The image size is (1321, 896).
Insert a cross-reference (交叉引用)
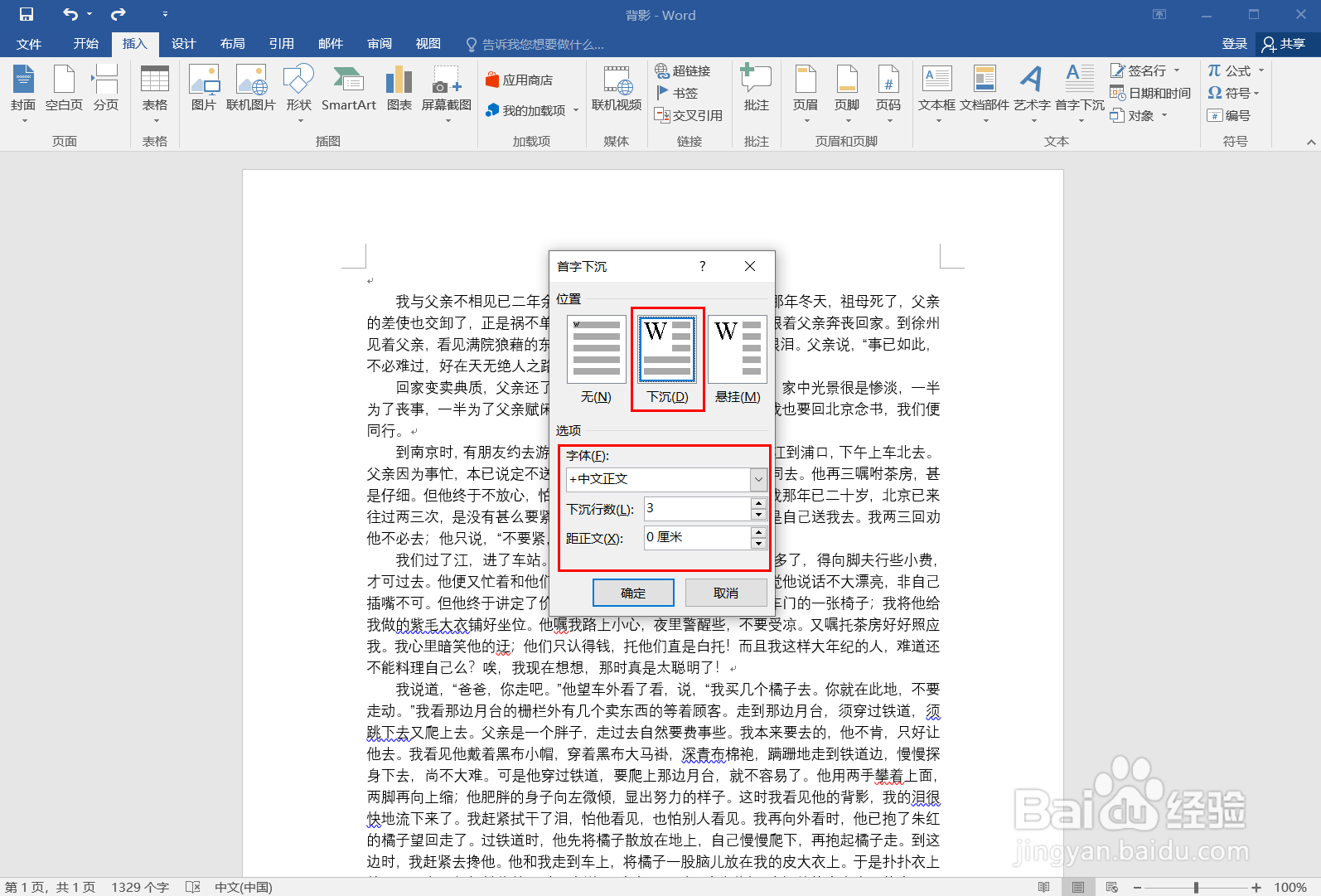(x=689, y=115)
